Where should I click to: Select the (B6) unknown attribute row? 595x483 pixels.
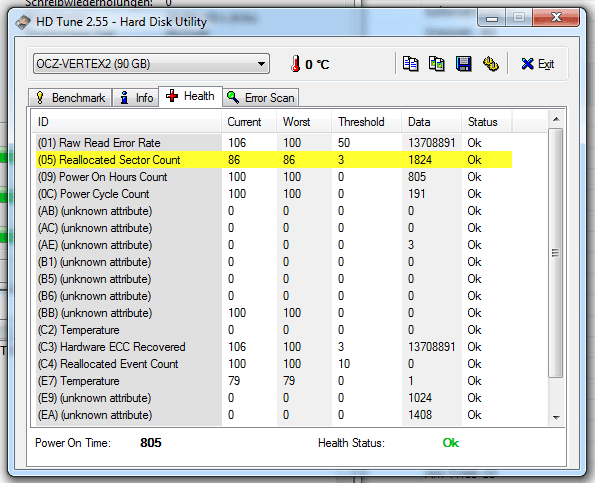tap(274, 296)
